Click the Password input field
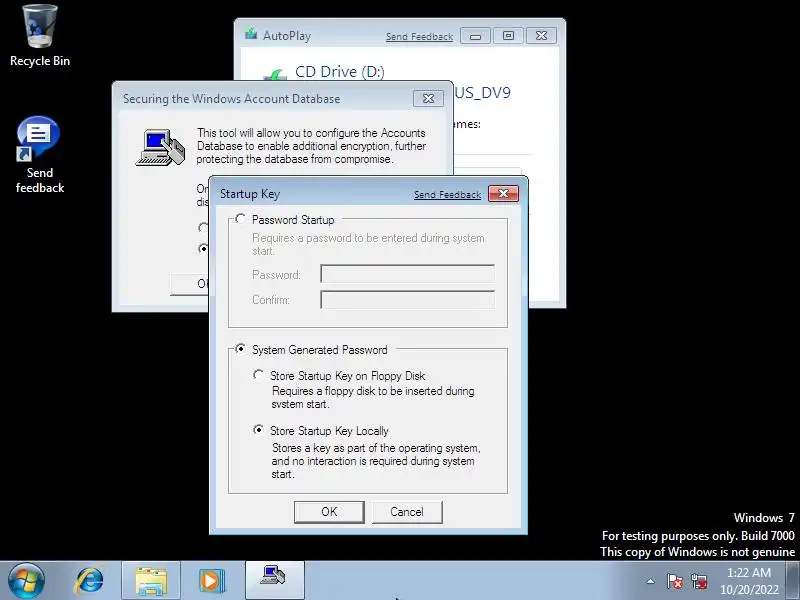 coord(407,274)
